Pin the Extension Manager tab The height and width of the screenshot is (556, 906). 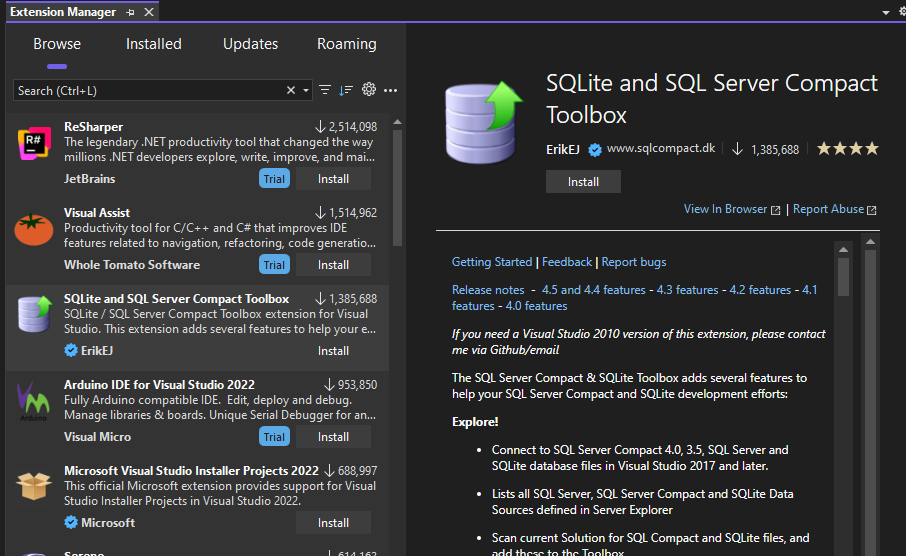pyautogui.click(x=131, y=12)
